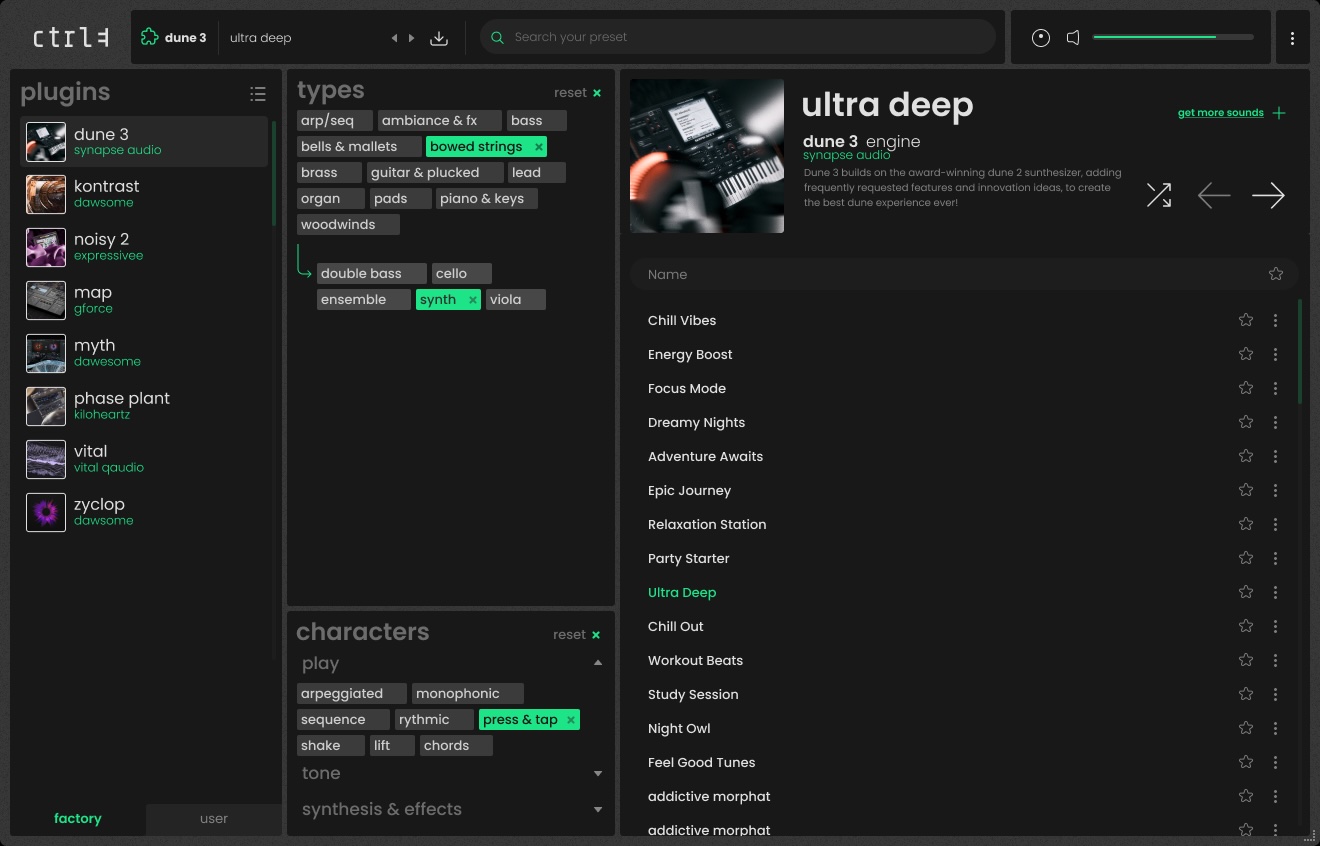Go to previous preset with left arrow
This screenshot has height=846, width=1320.
point(1213,195)
